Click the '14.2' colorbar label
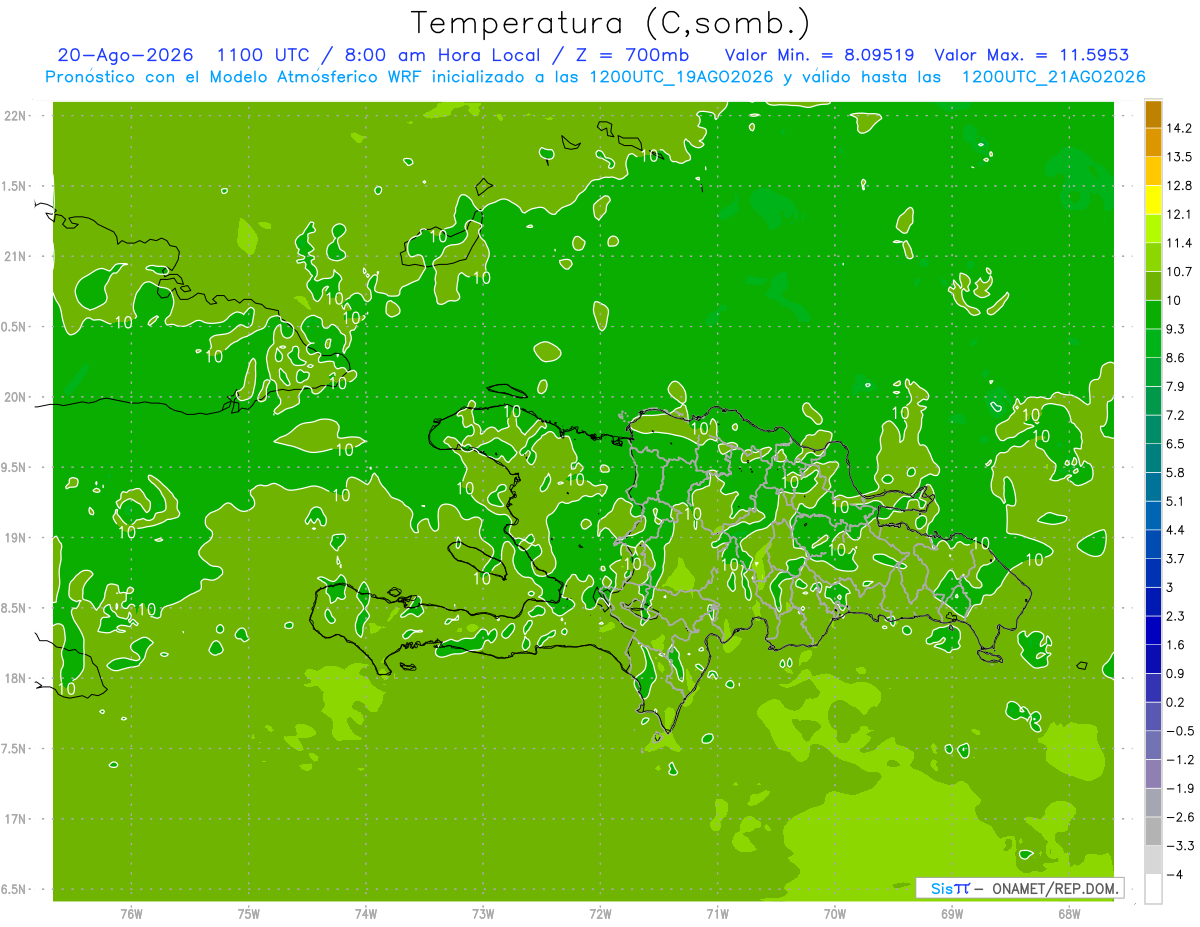 (x=1179, y=128)
